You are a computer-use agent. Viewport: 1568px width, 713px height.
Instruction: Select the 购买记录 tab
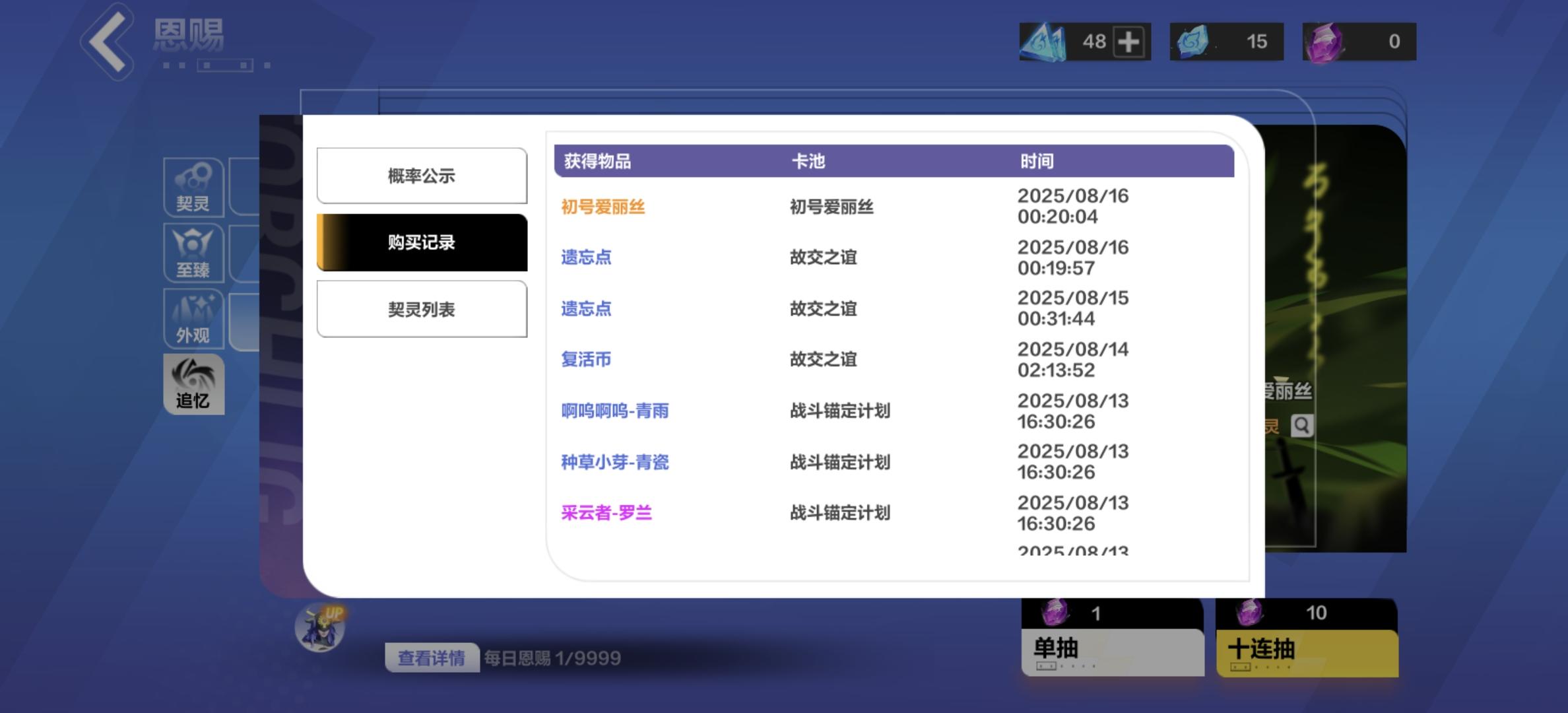pyautogui.click(x=422, y=242)
